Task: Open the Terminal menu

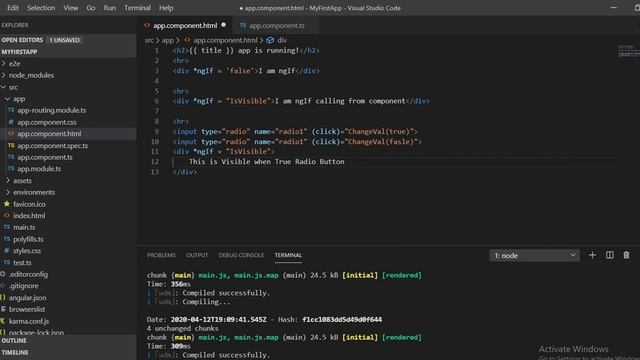Action: pyautogui.click(x=137, y=8)
